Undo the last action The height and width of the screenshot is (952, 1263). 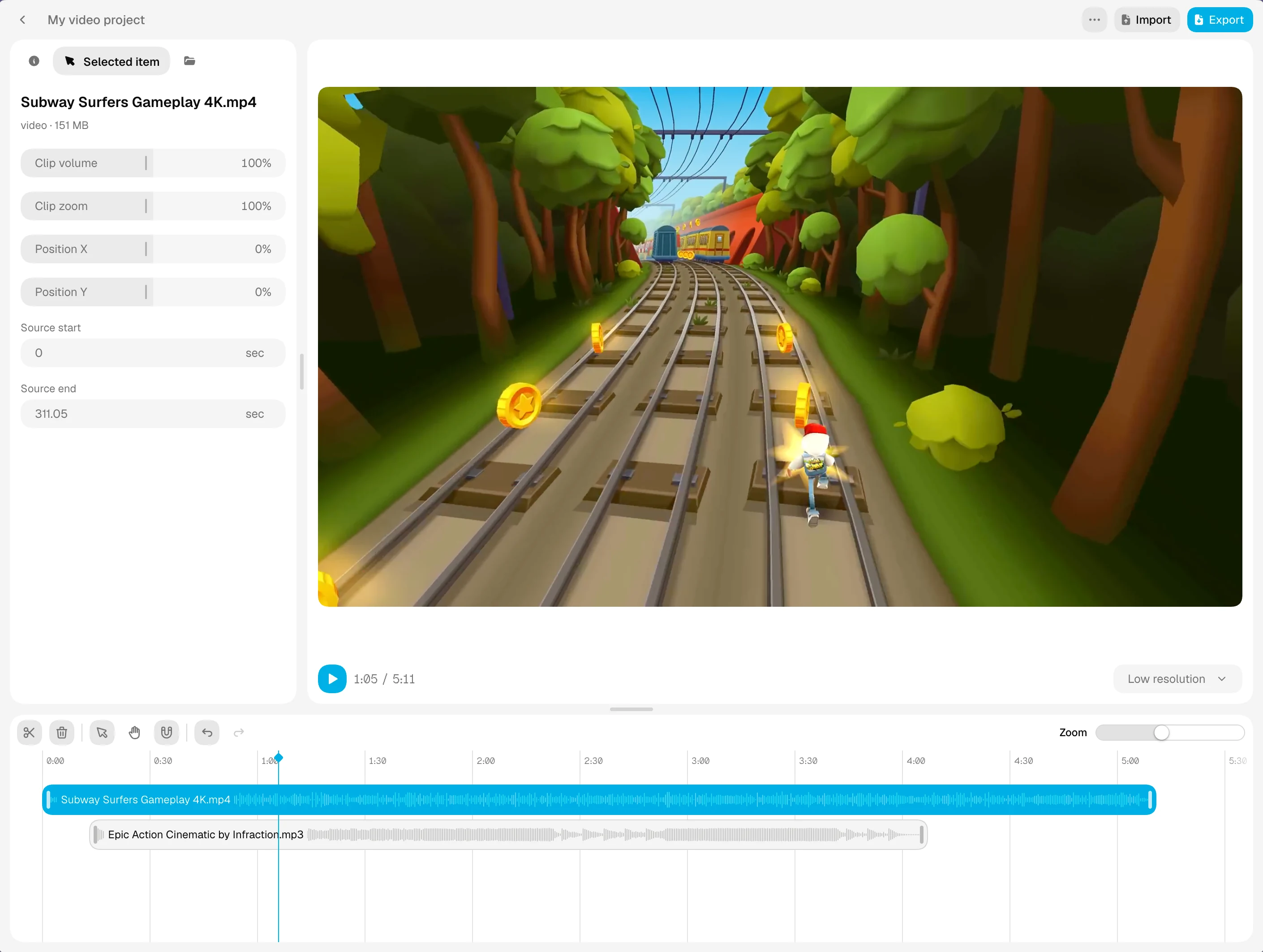pyautogui.click(x=207, y=733)
